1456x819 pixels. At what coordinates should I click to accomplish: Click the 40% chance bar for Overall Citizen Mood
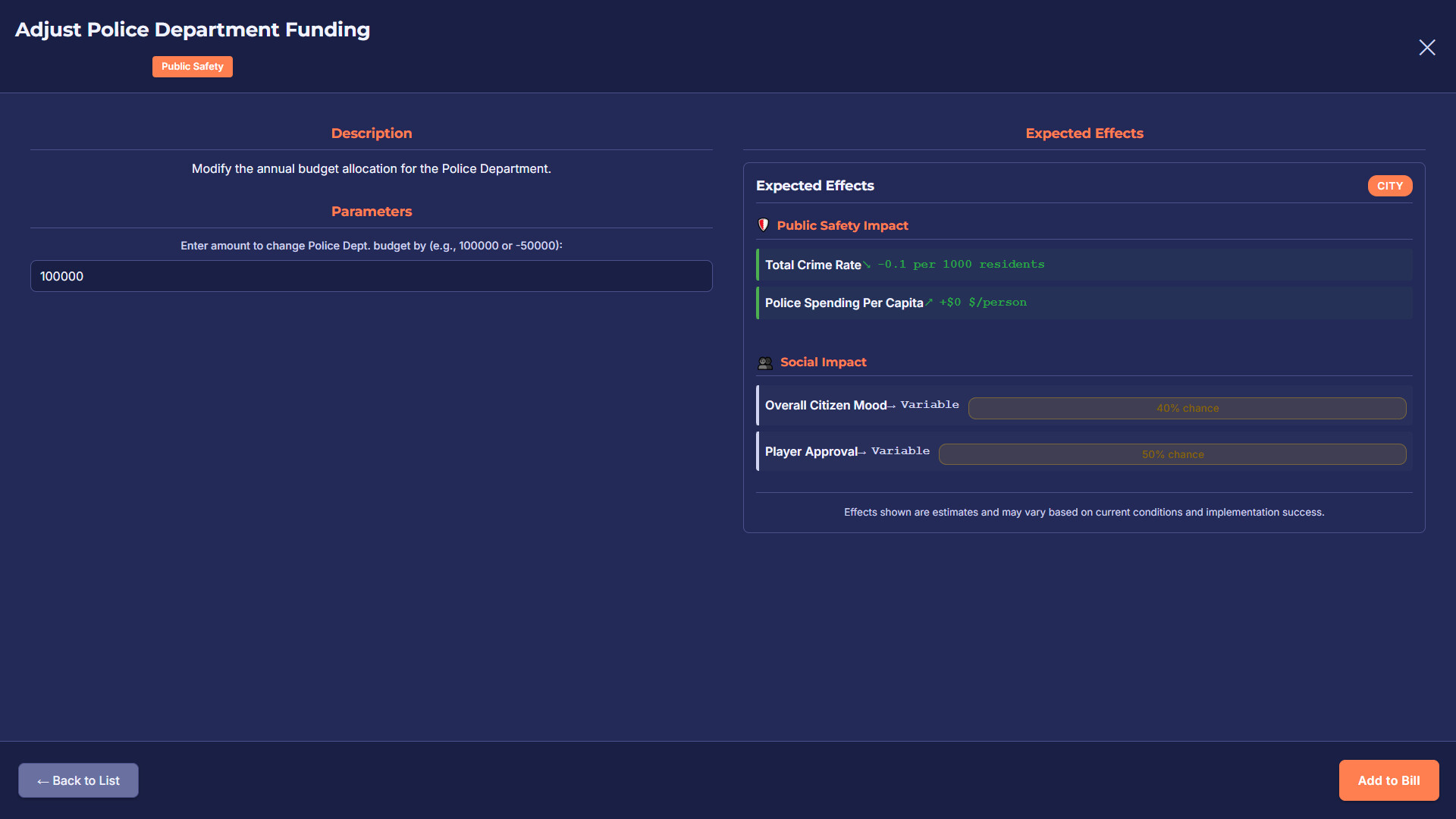coord(1188,408)
